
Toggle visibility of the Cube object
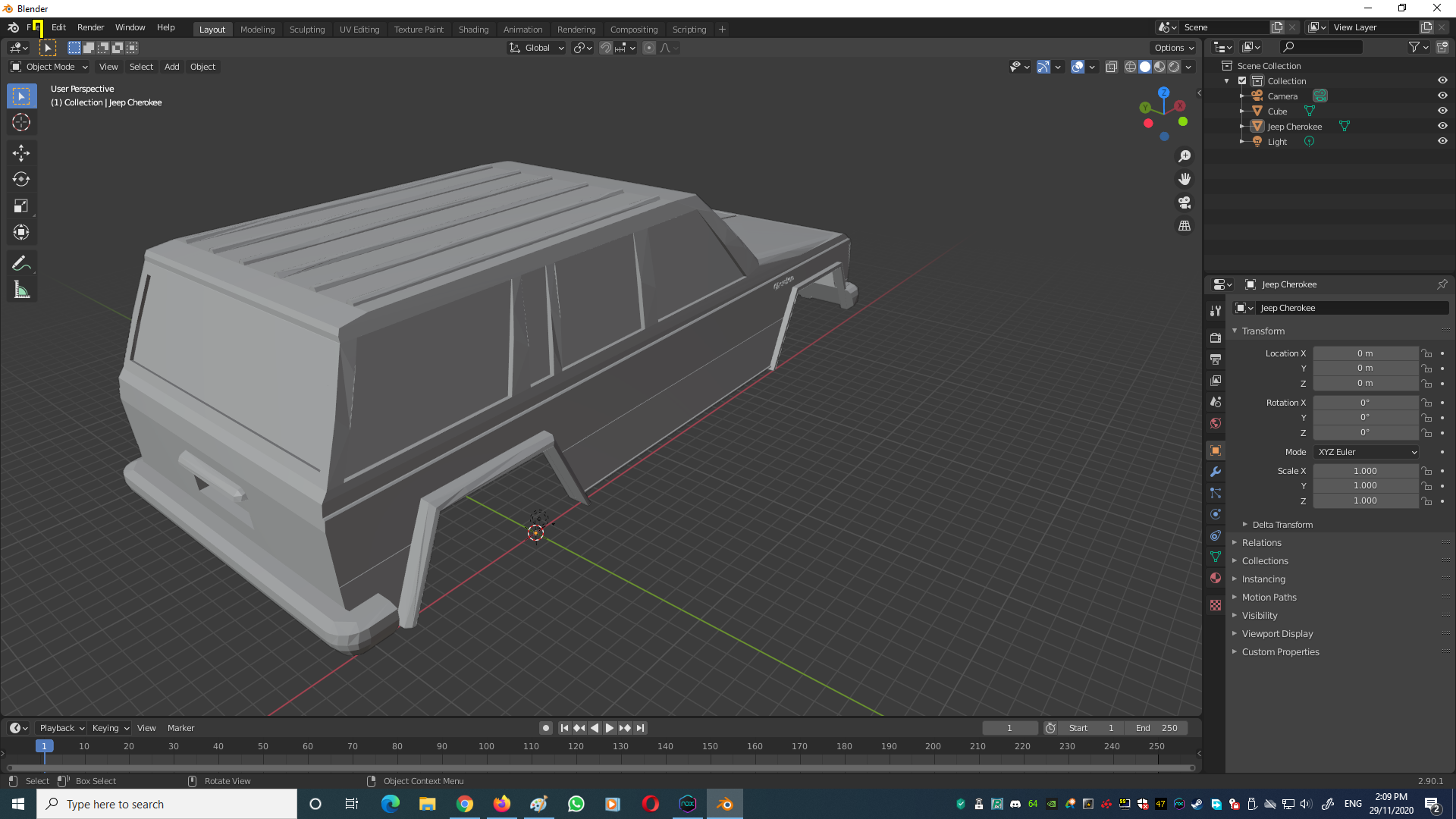(x=1442, y=111)
